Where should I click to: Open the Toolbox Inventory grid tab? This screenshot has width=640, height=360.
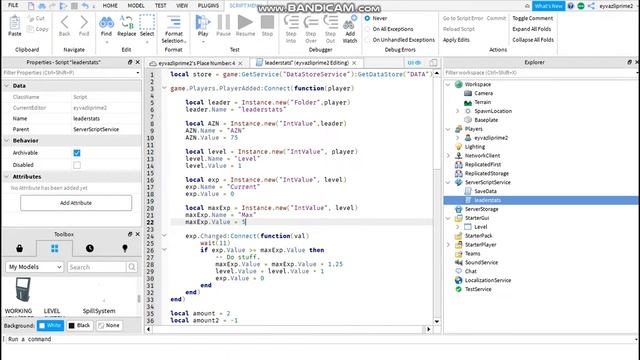point(54,248)
